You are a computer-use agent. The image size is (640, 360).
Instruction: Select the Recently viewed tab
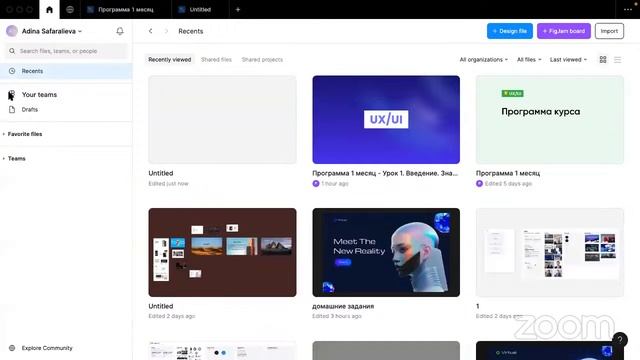click(169, 60)
